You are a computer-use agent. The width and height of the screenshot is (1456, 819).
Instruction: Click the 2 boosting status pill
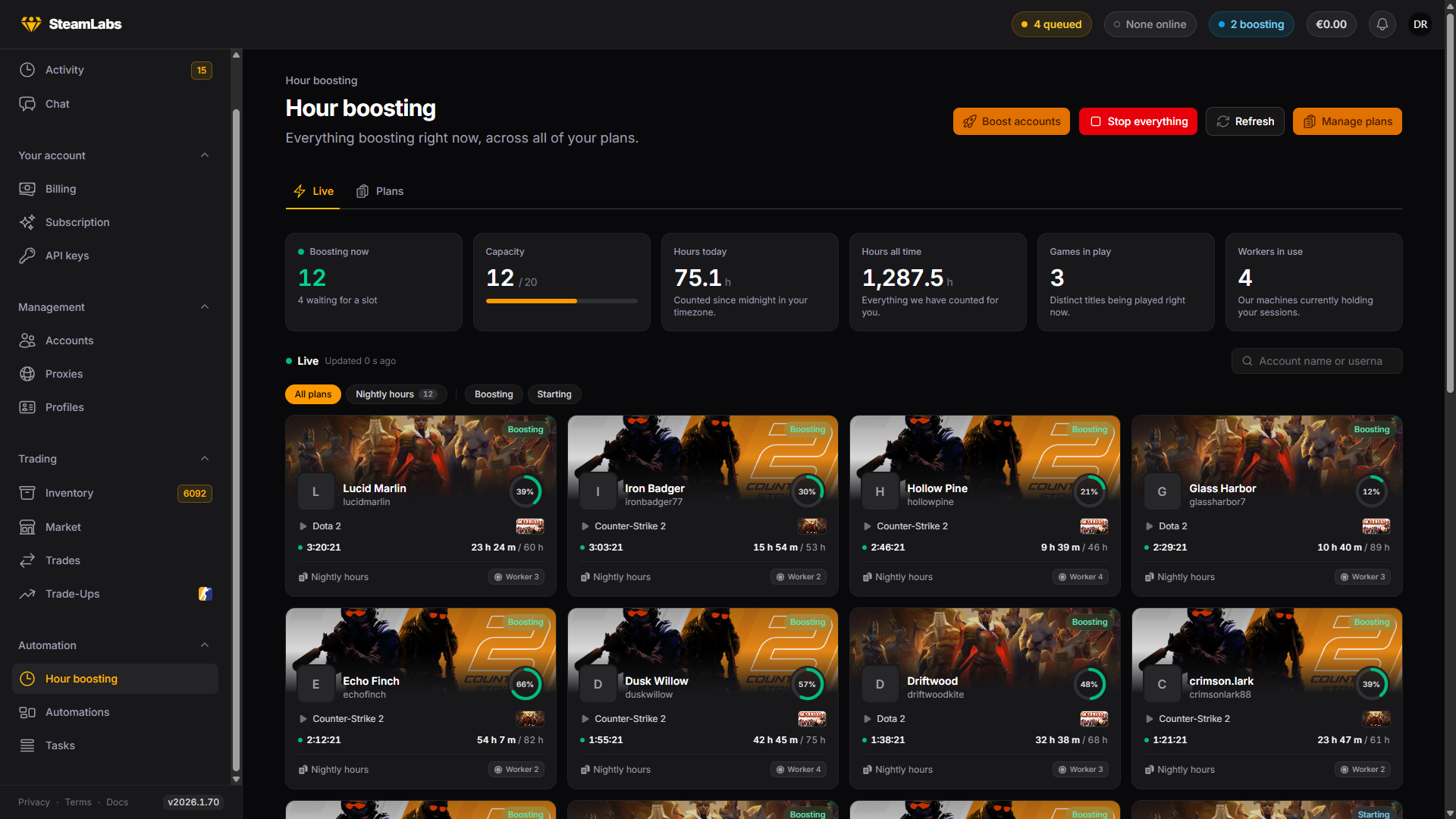coord(1251,24)
